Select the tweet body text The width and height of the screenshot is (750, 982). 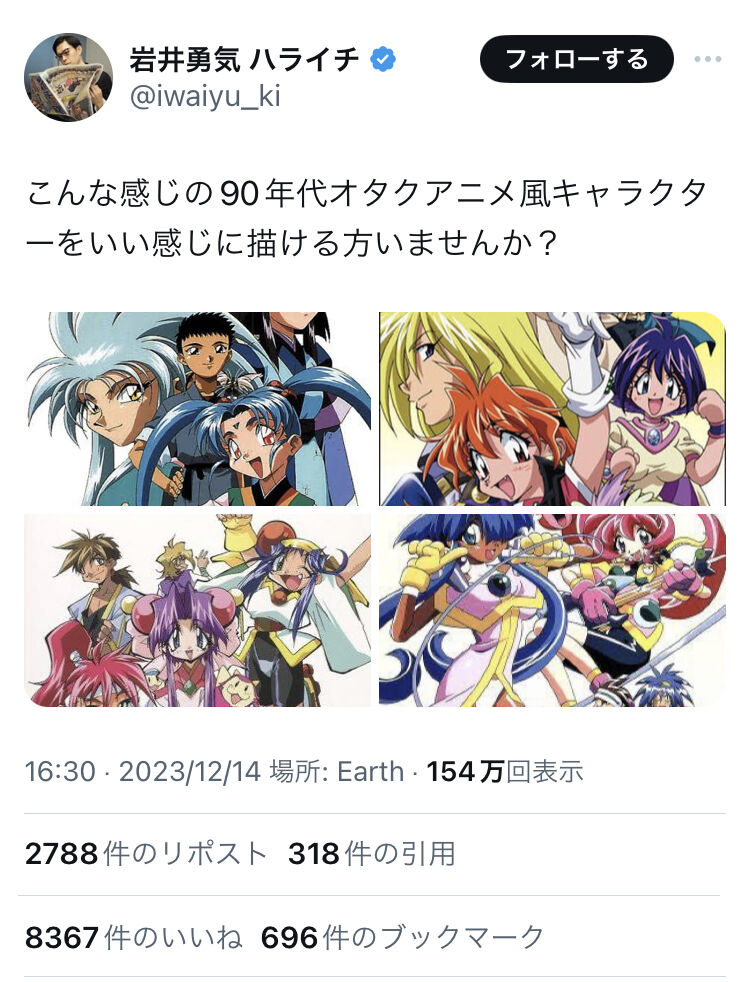point(367,218)
